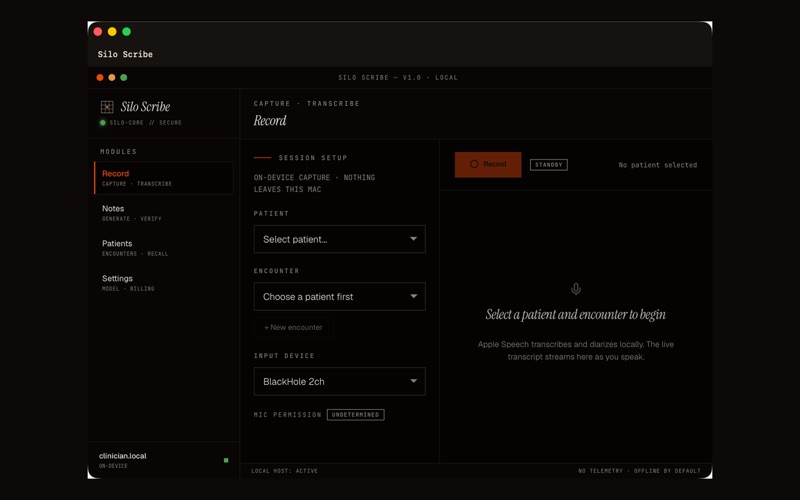
Task: Click the green on-device indicator by clinician.local
Action: point(226,460)
